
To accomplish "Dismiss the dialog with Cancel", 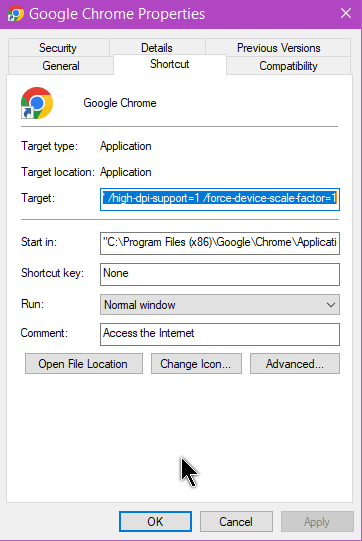I will [x=236, y=521].
